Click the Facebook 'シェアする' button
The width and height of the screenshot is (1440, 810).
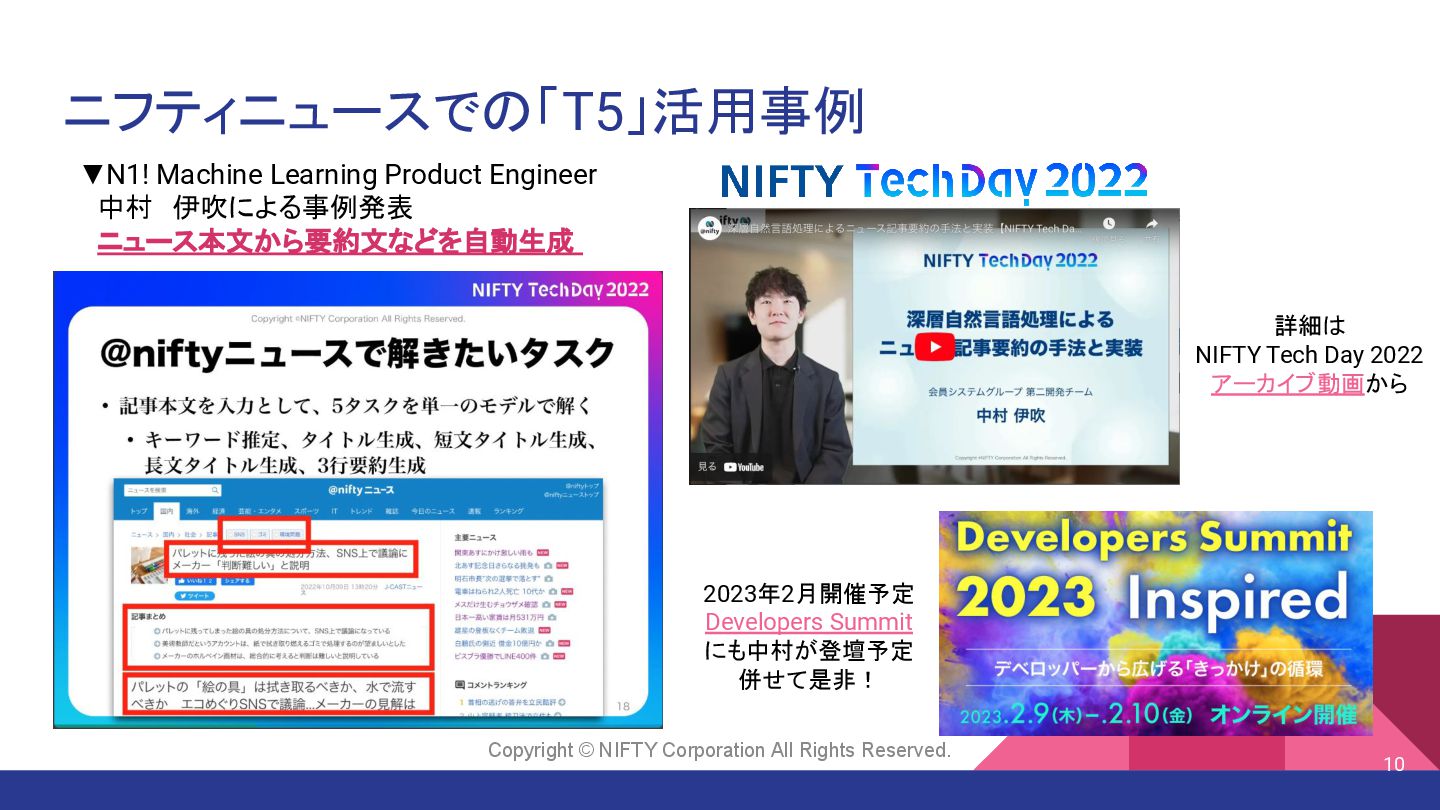237,581
